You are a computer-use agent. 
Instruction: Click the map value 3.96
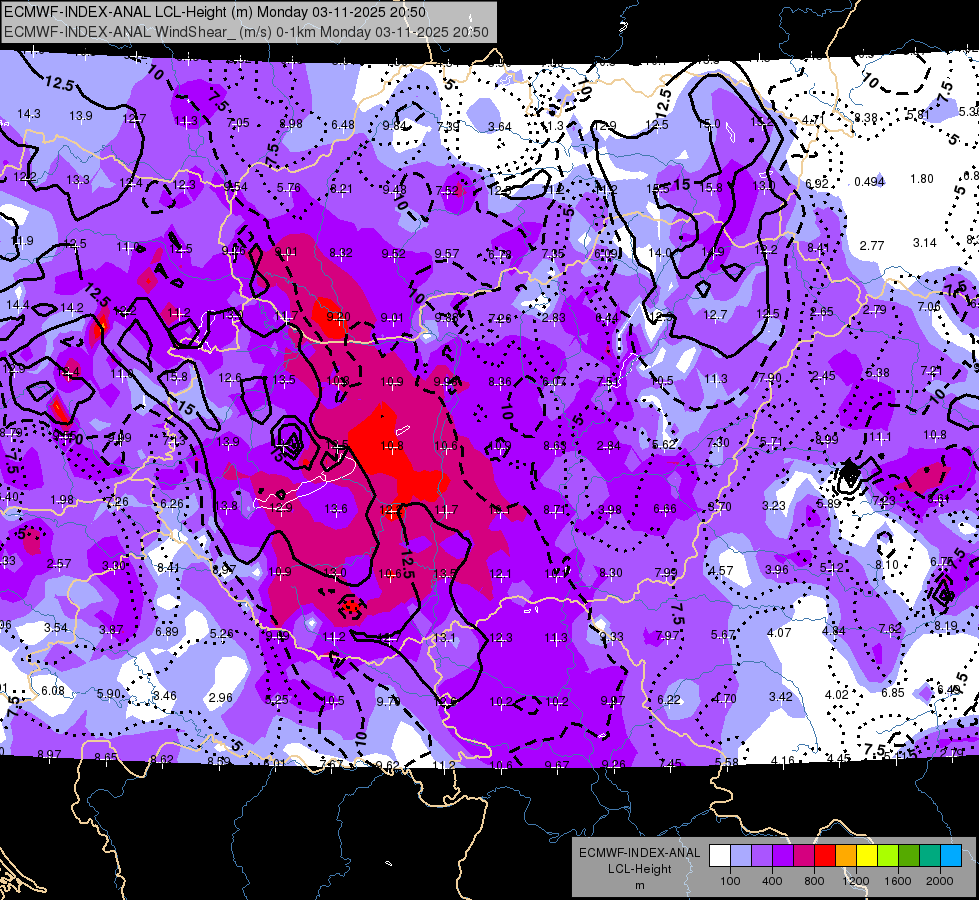click(x=777, y=570)
